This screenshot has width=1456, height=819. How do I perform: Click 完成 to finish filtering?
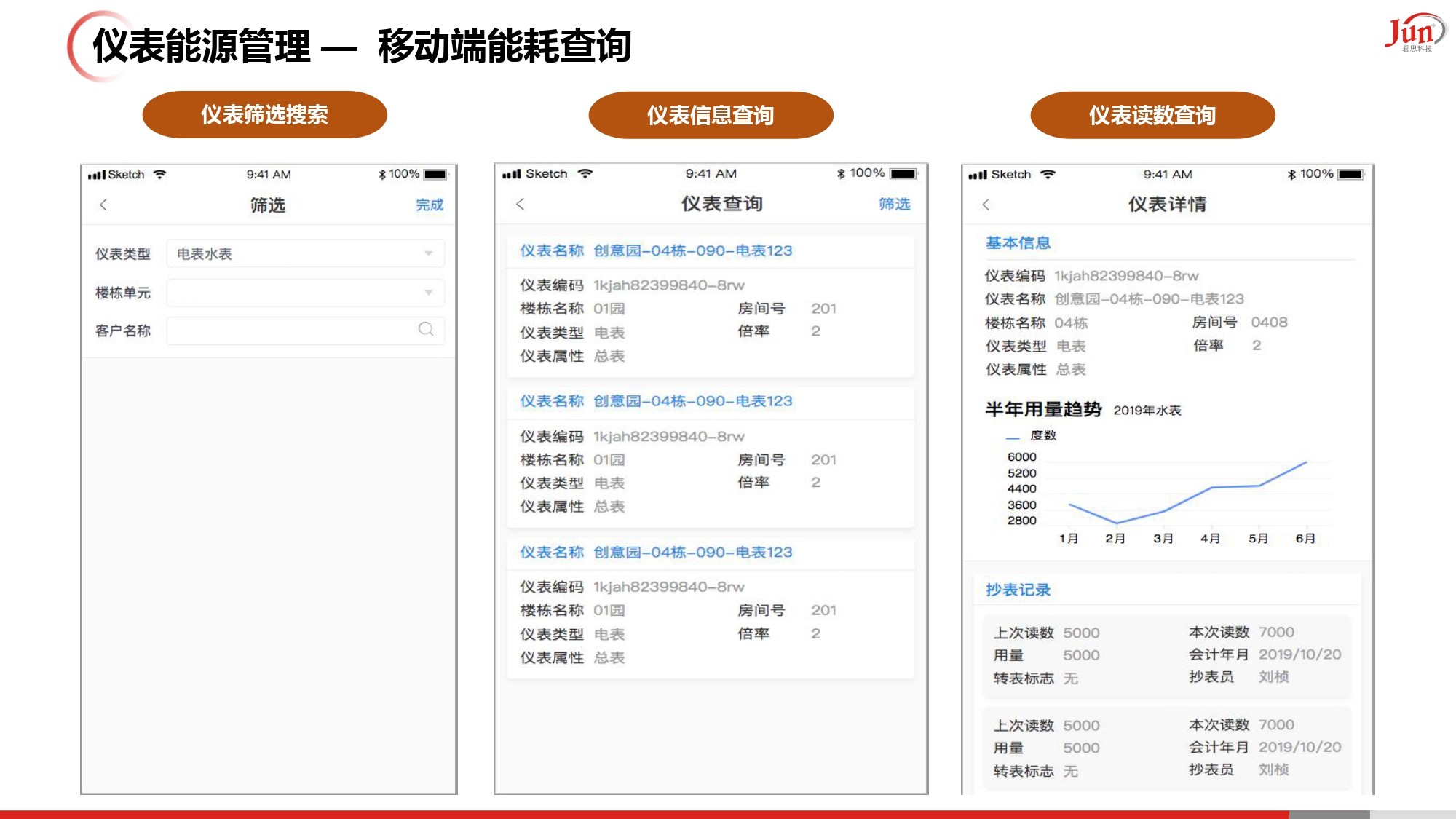coord(429,205)
